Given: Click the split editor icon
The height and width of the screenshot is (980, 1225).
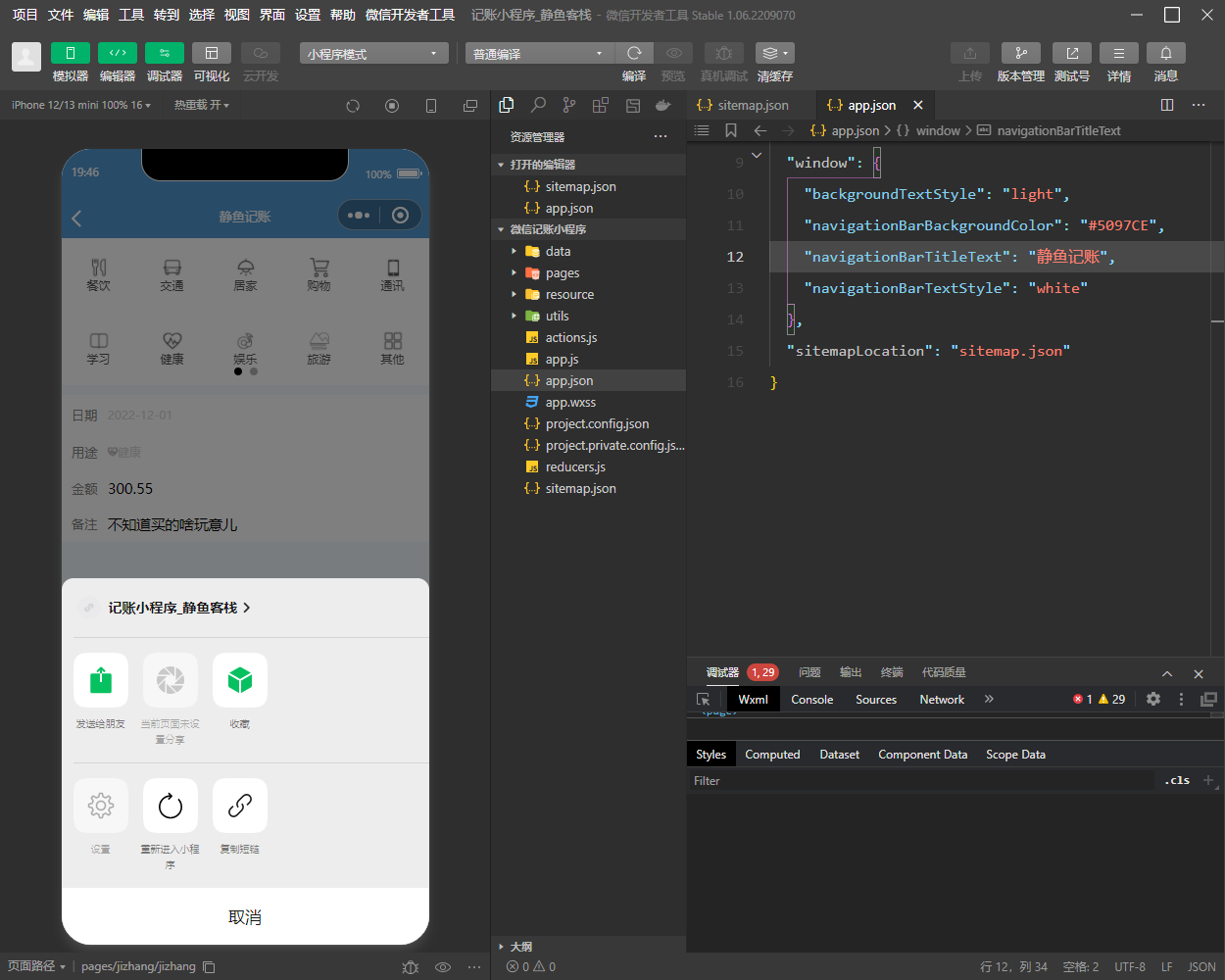Looking at the screenshot, I should pos(1166,105).
